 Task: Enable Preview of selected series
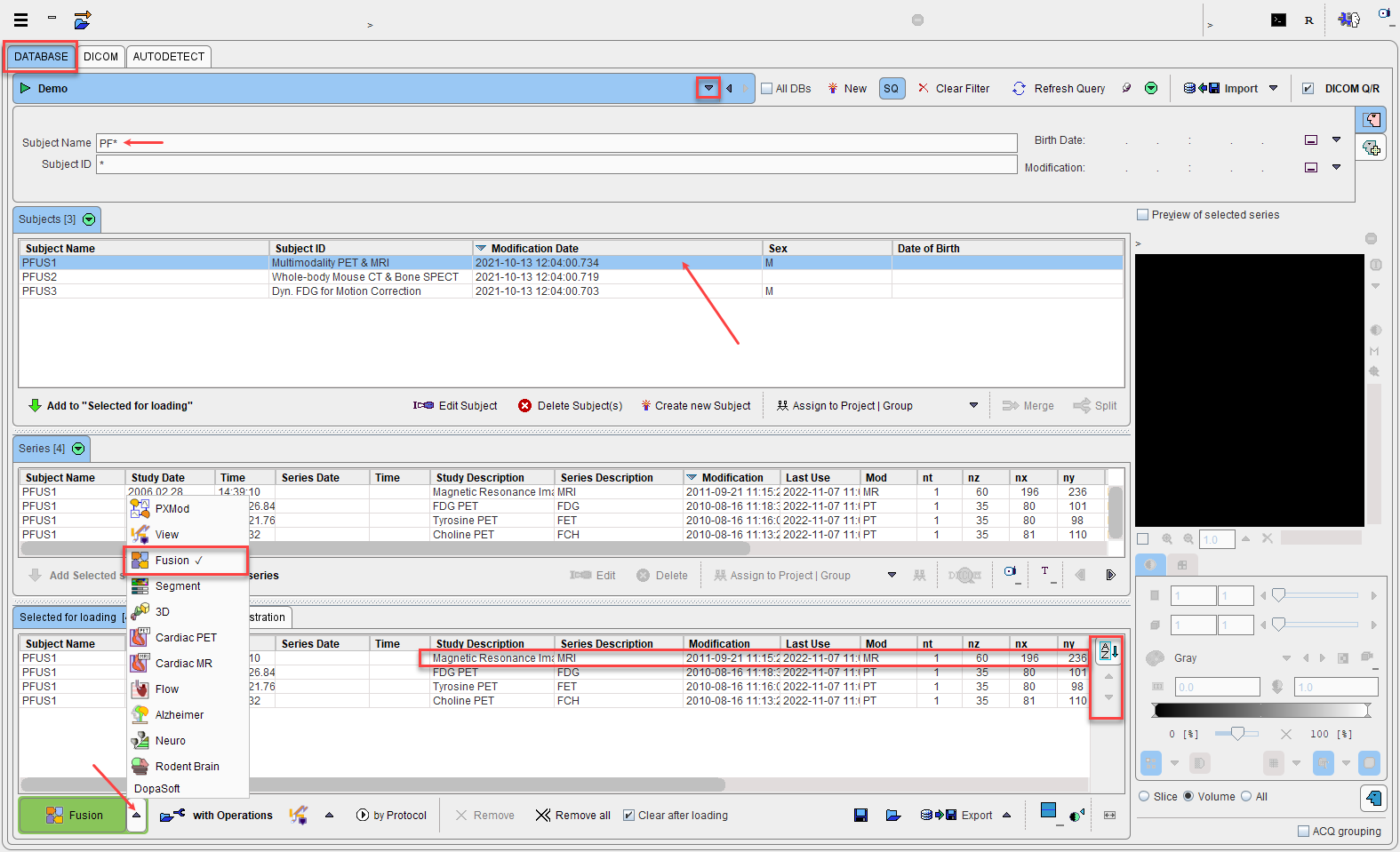coord(1143,215)
